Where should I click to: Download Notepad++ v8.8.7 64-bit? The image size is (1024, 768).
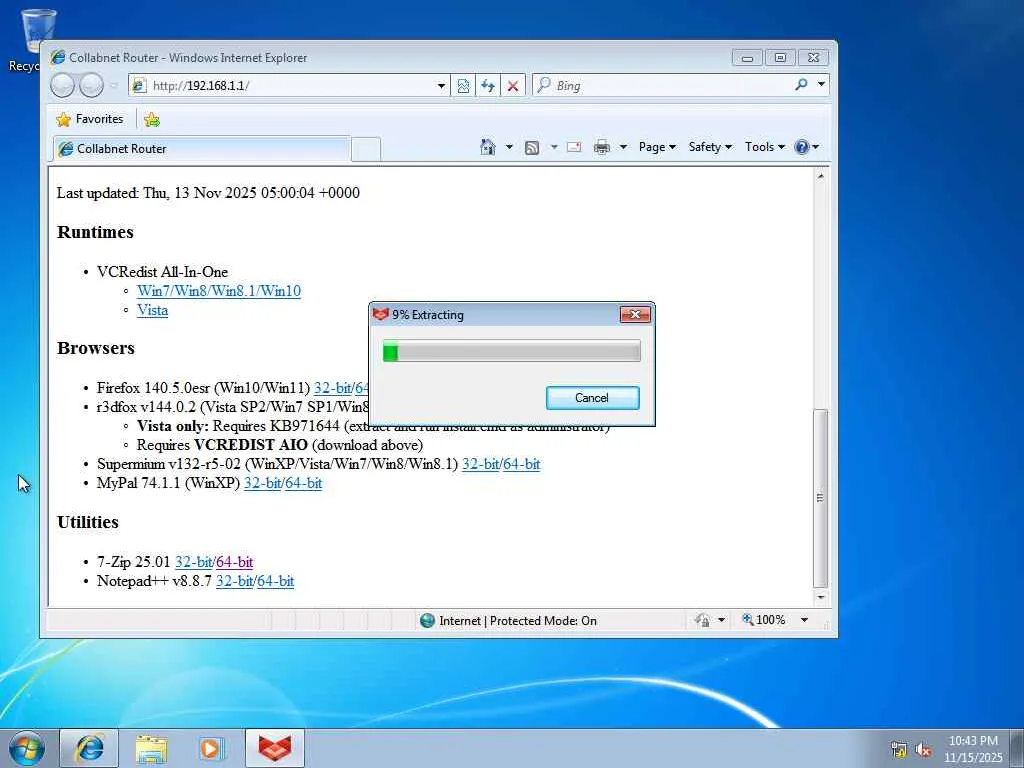(x=276, y=581)
